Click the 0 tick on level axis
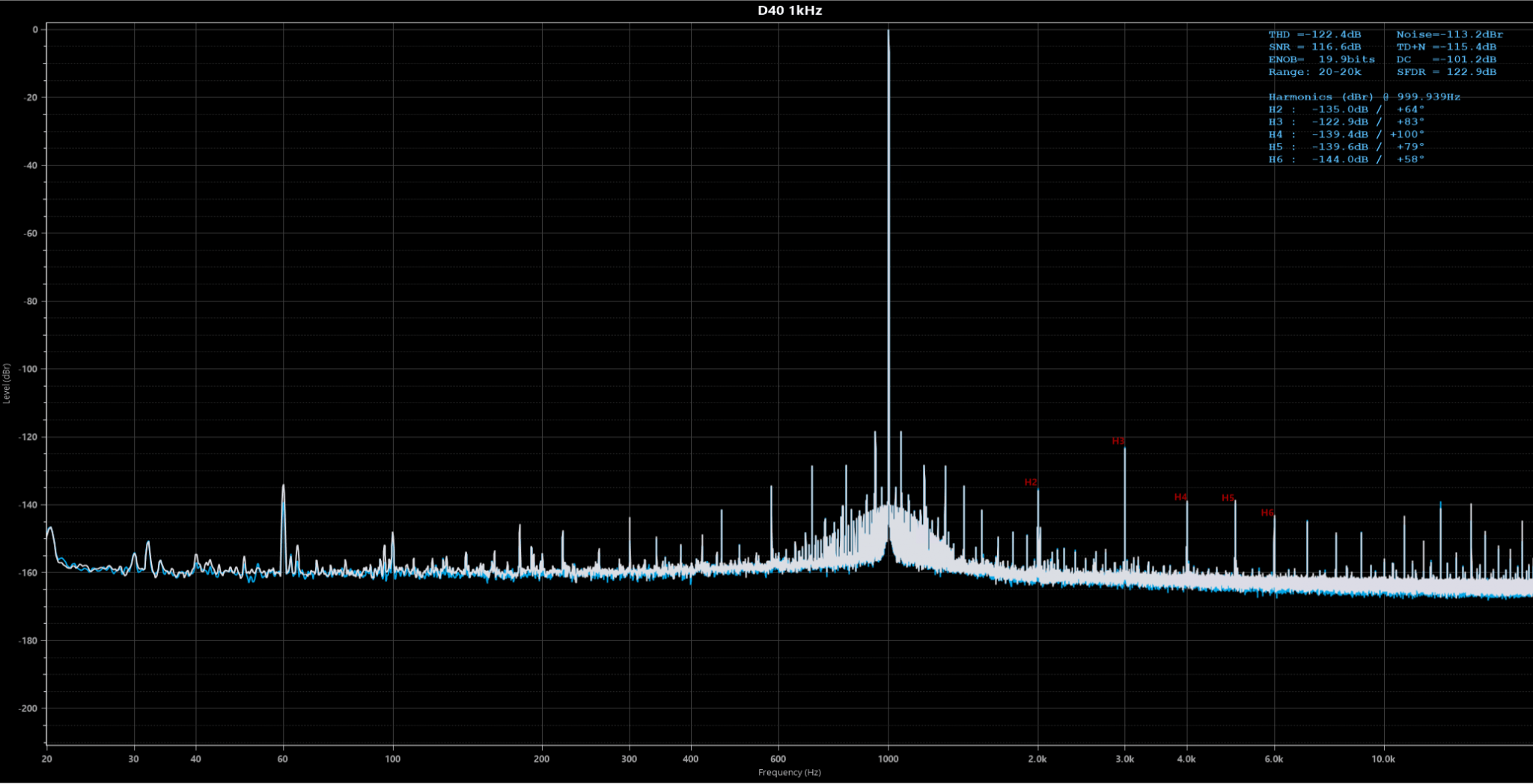The image size is (1533, 784). click(35, 30)
